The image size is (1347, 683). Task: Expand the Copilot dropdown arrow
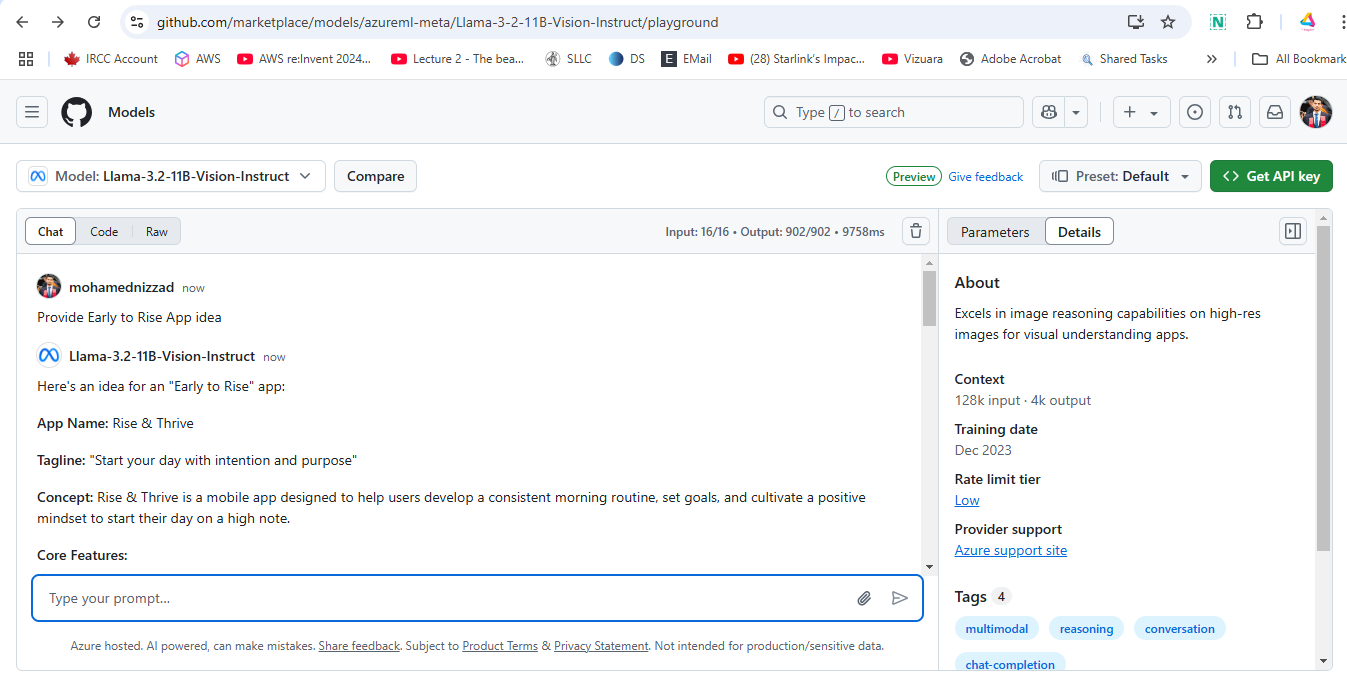[1076, 112]
